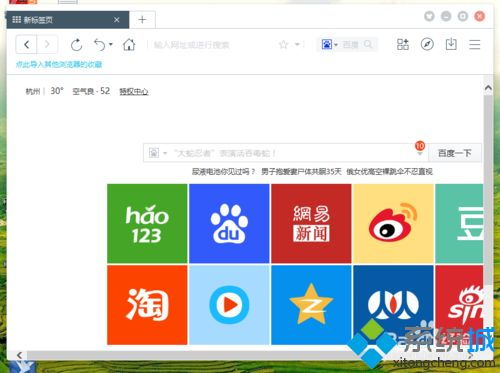This screenshot has height=373, width=500.
Task: Click the compass icon in the toolbar
Action: tap(427, 44)
